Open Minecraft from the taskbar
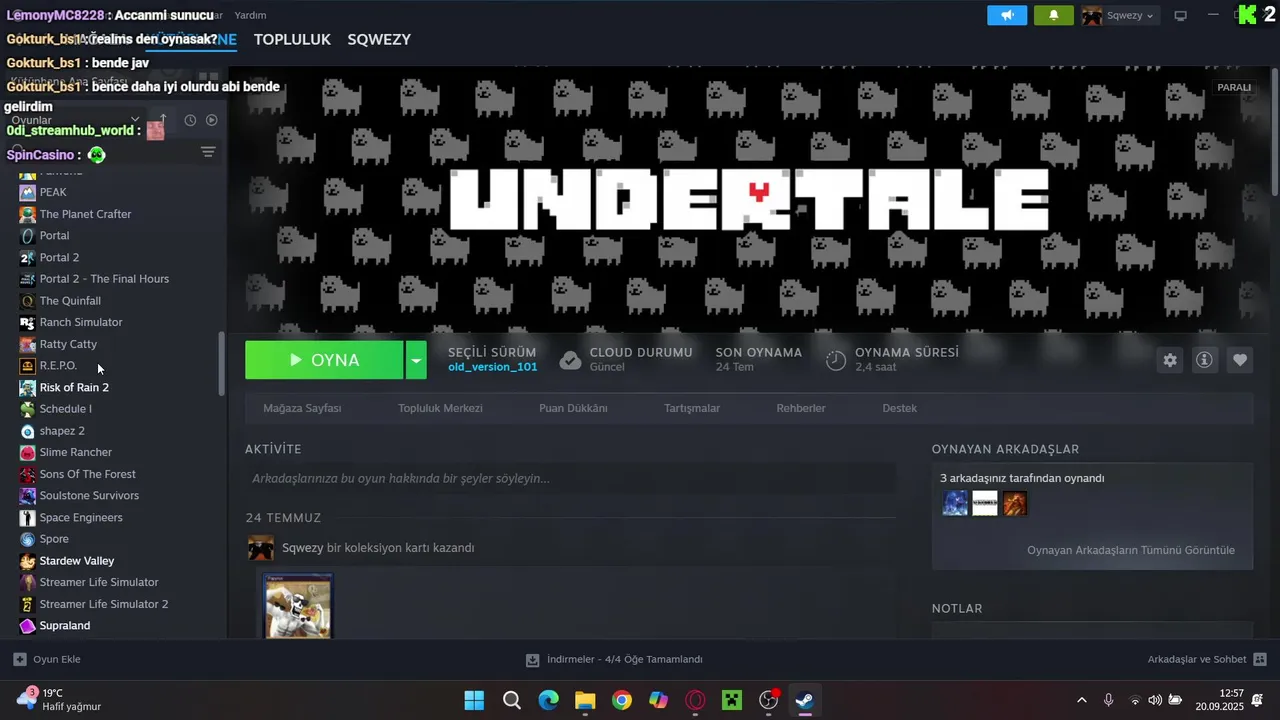Image resolution: width=1280 pixels, height=720 pixels. tap(732, 700)
